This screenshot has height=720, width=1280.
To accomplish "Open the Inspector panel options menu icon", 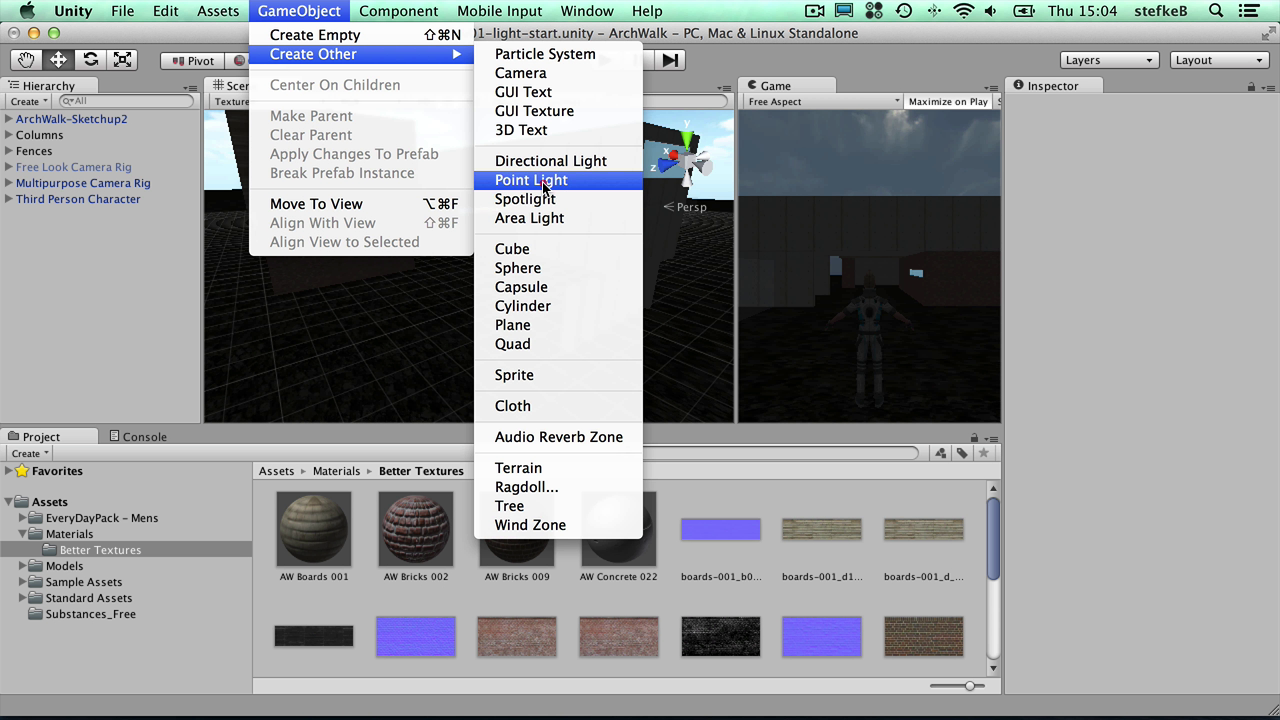I will (x=1268, y=87).
